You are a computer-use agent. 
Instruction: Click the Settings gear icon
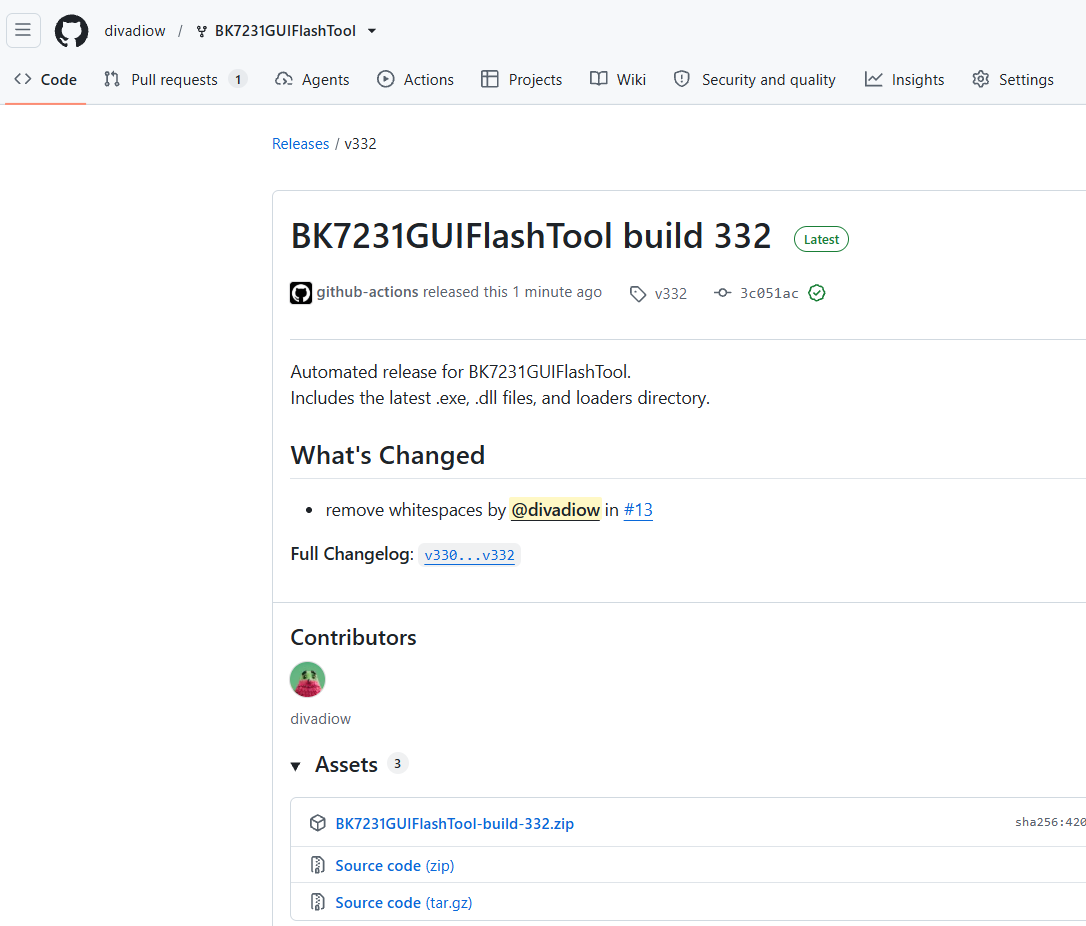coord(981,79)
